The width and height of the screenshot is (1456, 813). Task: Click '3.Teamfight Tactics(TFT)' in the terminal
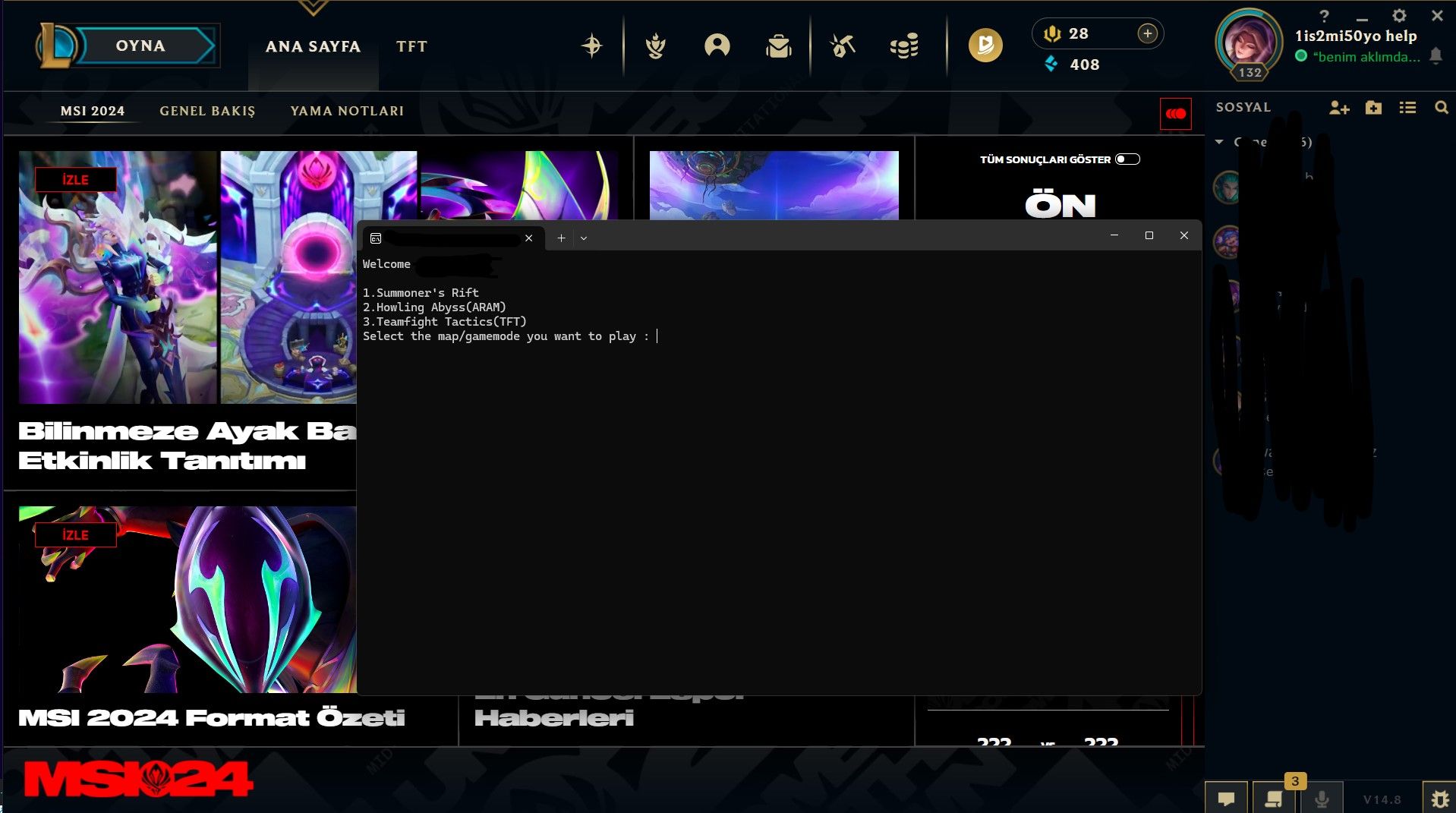pos(444,322)
